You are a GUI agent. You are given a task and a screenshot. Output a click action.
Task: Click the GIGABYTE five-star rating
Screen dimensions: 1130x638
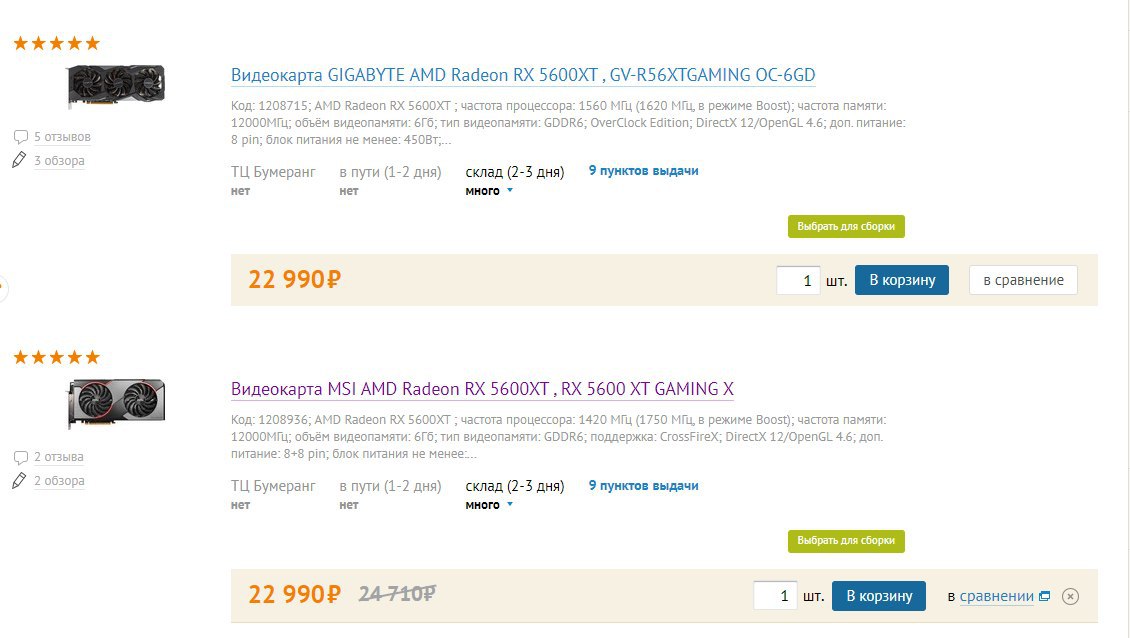56,43
